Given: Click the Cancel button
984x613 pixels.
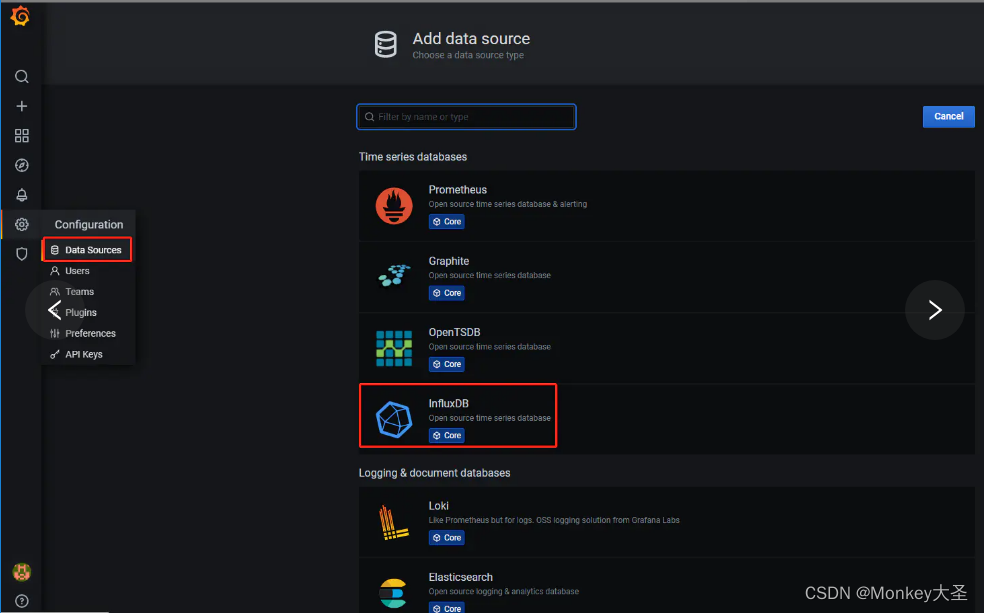Looking at the screenshot, I should tap(948, 116).
